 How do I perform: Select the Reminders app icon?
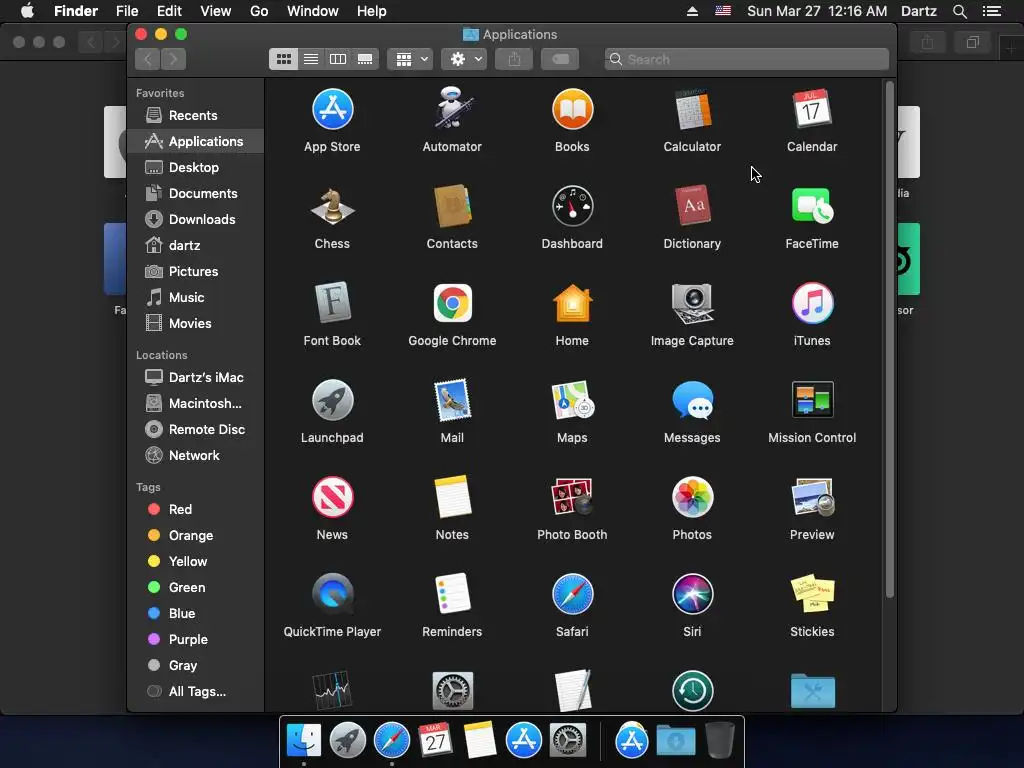pos(452,594)
